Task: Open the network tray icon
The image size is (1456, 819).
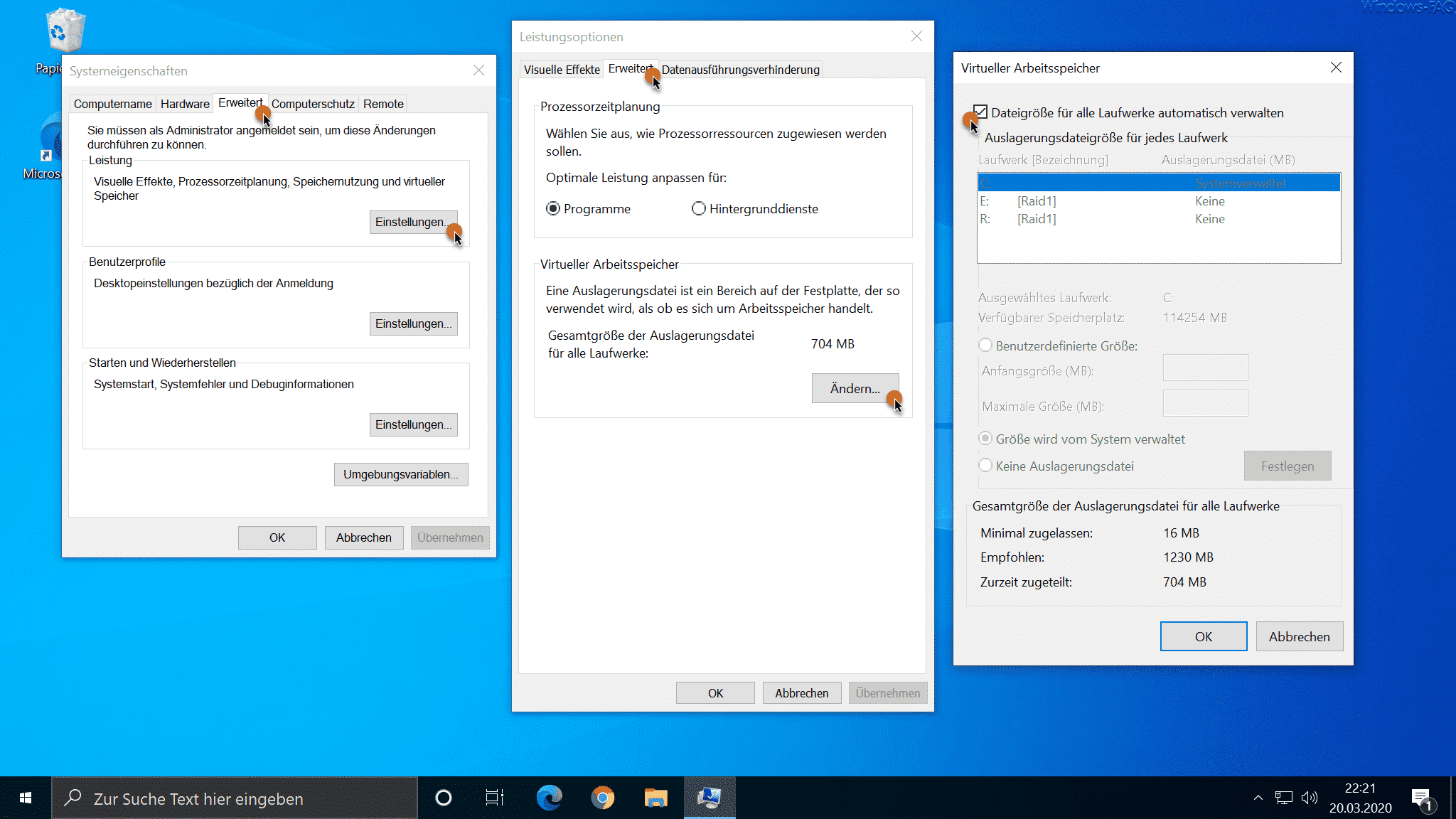Action: coord(1283,798)
